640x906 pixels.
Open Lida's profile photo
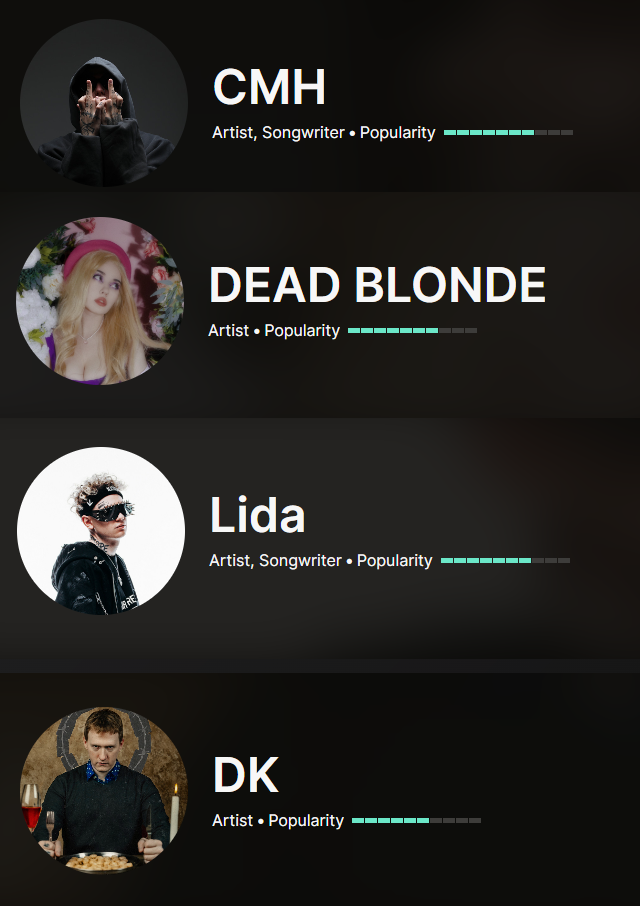coord(101,530)
